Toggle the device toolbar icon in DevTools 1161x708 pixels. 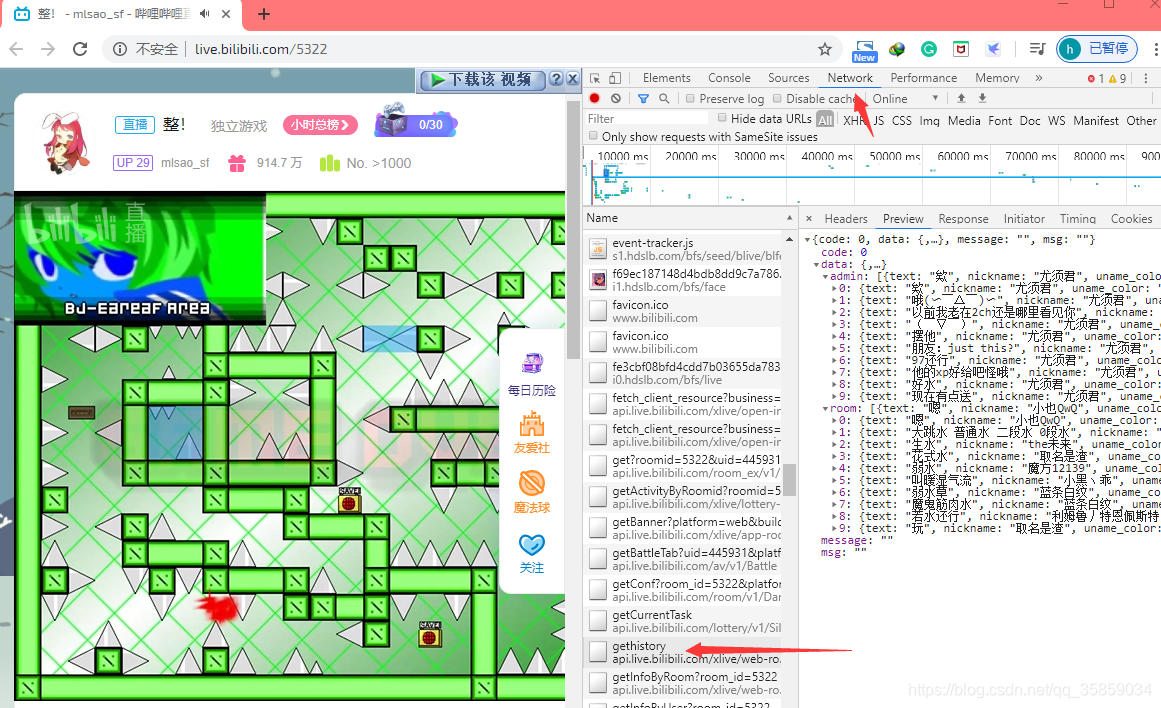tap(615, 78)
